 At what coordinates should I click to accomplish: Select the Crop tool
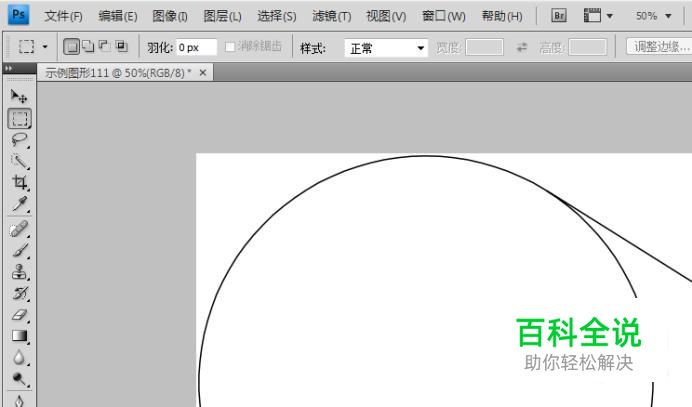click(x=19, y=182)
